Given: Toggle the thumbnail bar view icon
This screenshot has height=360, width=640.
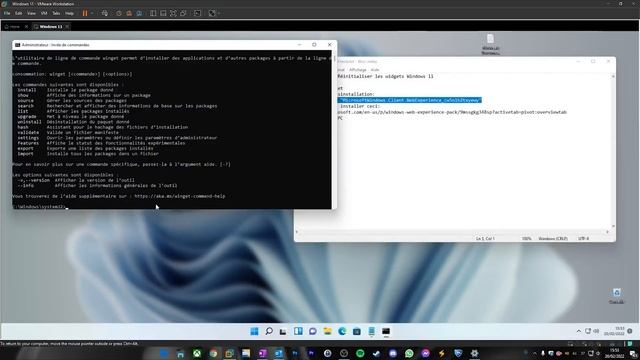Looking at the screenshot, I should coord(163,13).
